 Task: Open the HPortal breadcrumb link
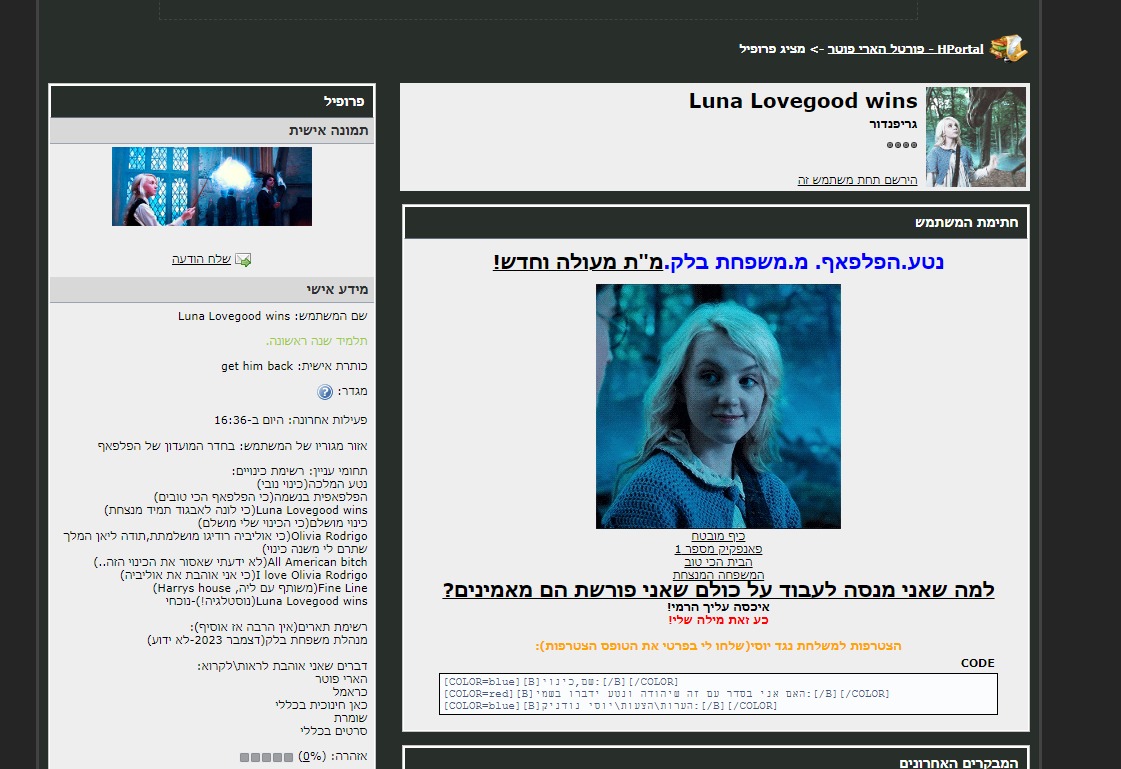point(905,49)
